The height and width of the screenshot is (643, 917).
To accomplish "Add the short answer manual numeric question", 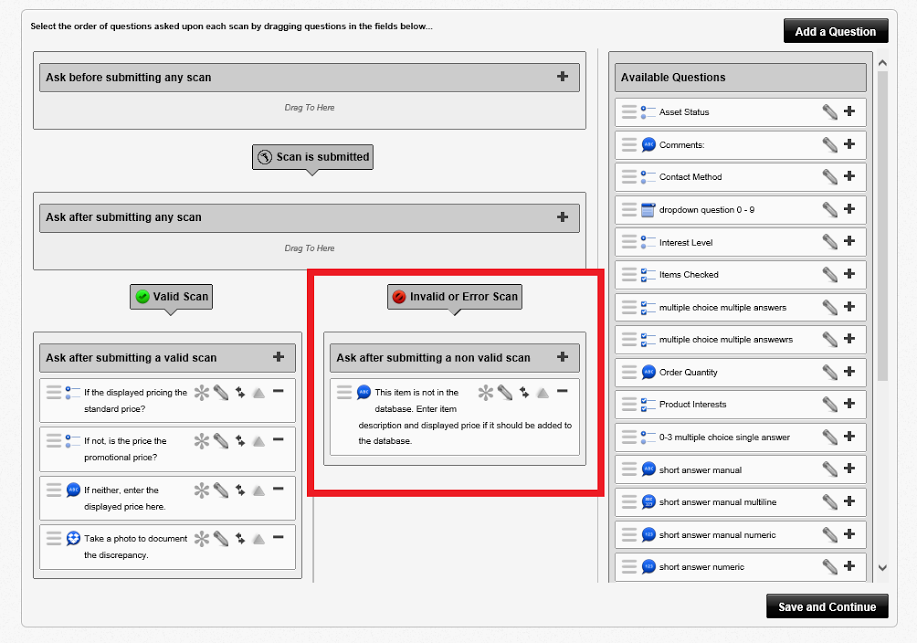I will point(850,534).
